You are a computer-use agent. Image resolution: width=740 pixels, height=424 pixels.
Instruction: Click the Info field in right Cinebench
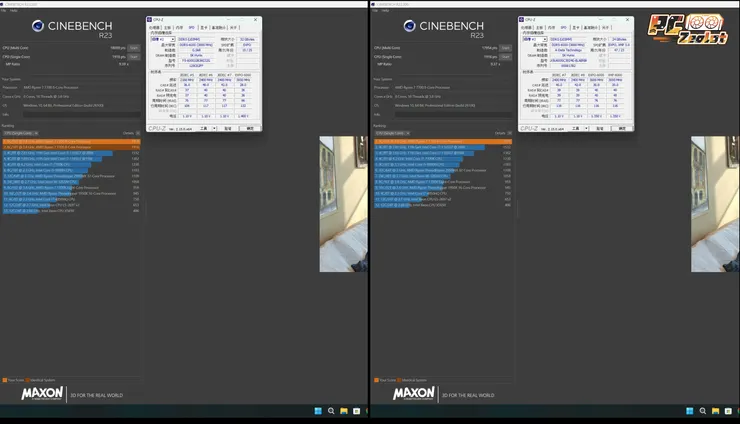tap(453, 114)
